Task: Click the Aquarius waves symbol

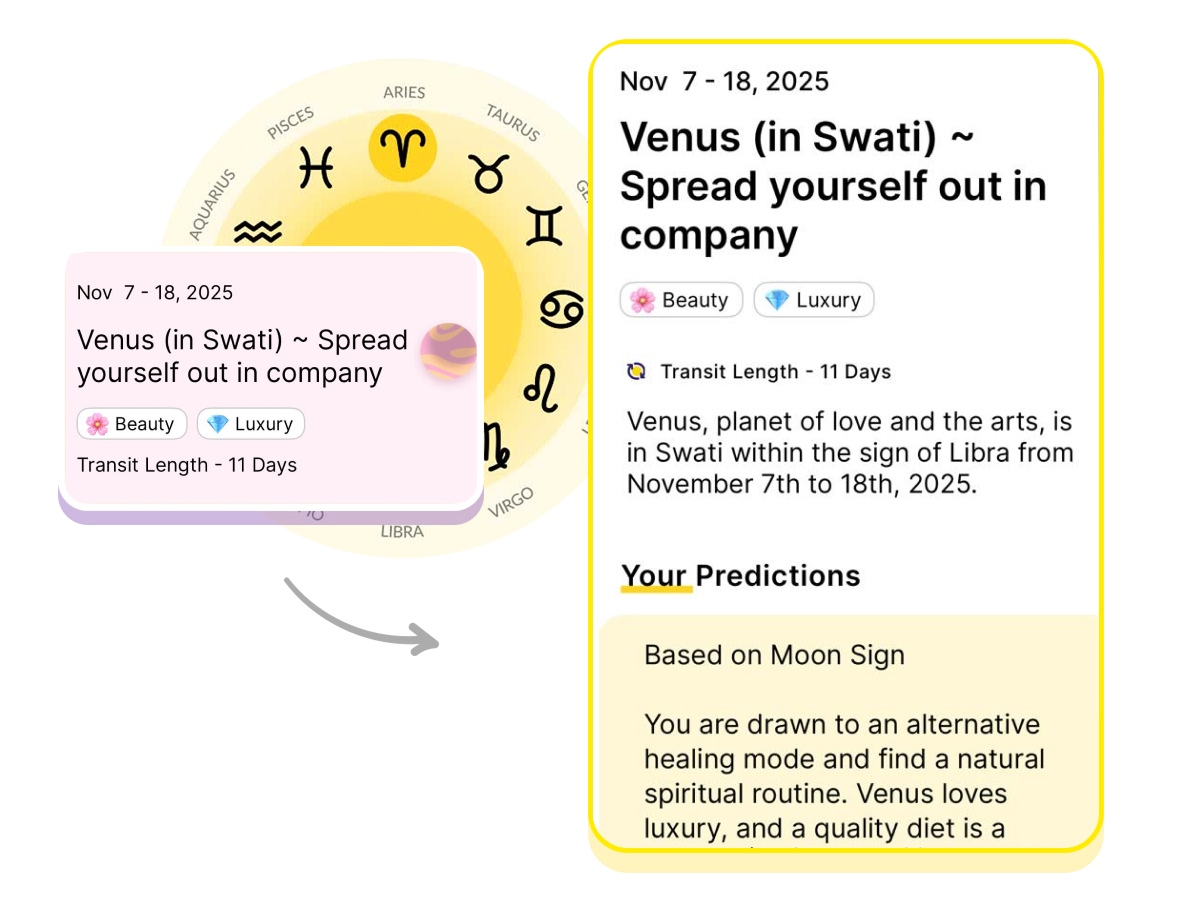Action: pos(258,233)
